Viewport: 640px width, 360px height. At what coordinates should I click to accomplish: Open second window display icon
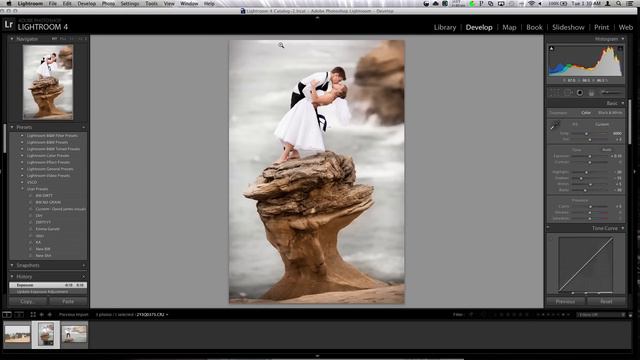pos(19,315)
